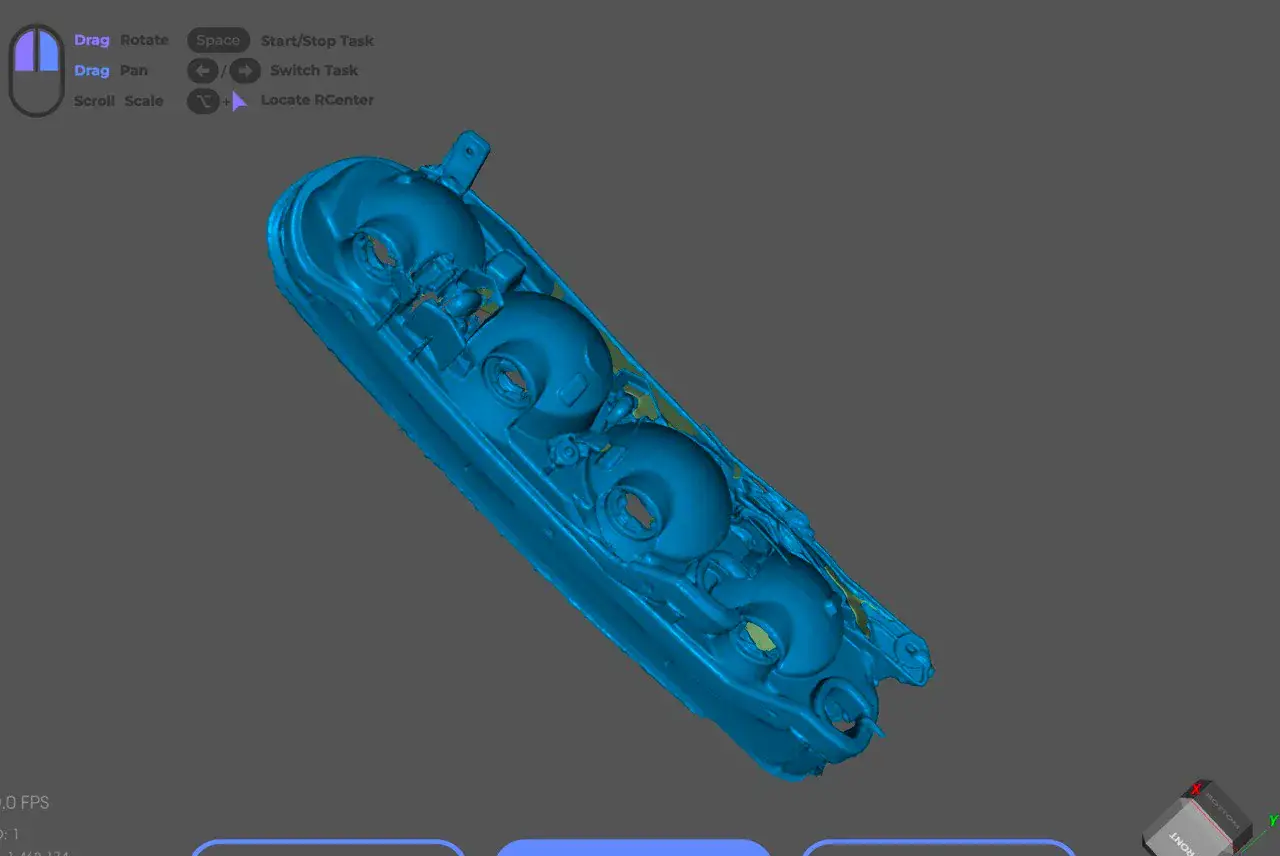This screenshot has height=856, width=1280.
Task: Click the left arrow key hint
Action: [203, 71]
